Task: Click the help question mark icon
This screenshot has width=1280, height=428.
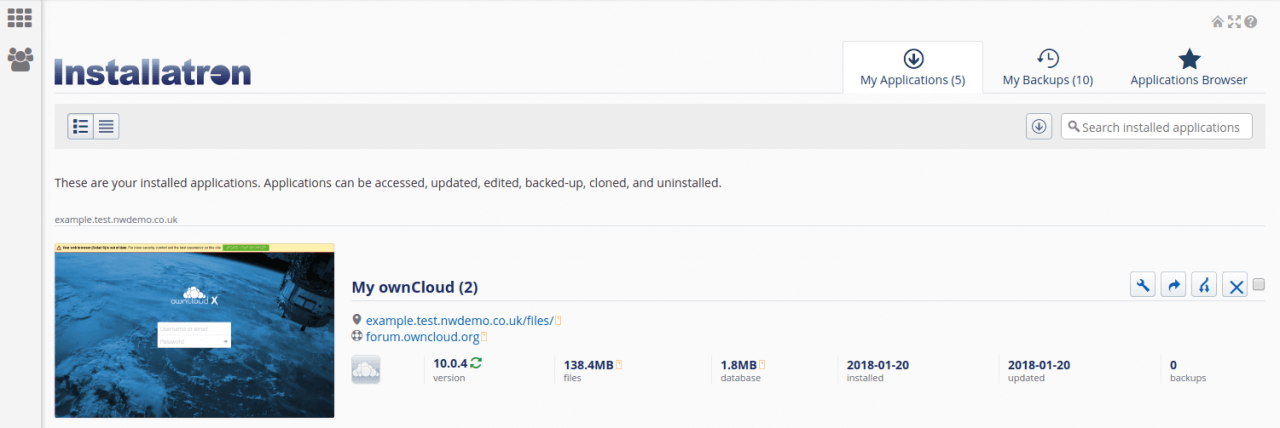Action: click(1251, 21)
